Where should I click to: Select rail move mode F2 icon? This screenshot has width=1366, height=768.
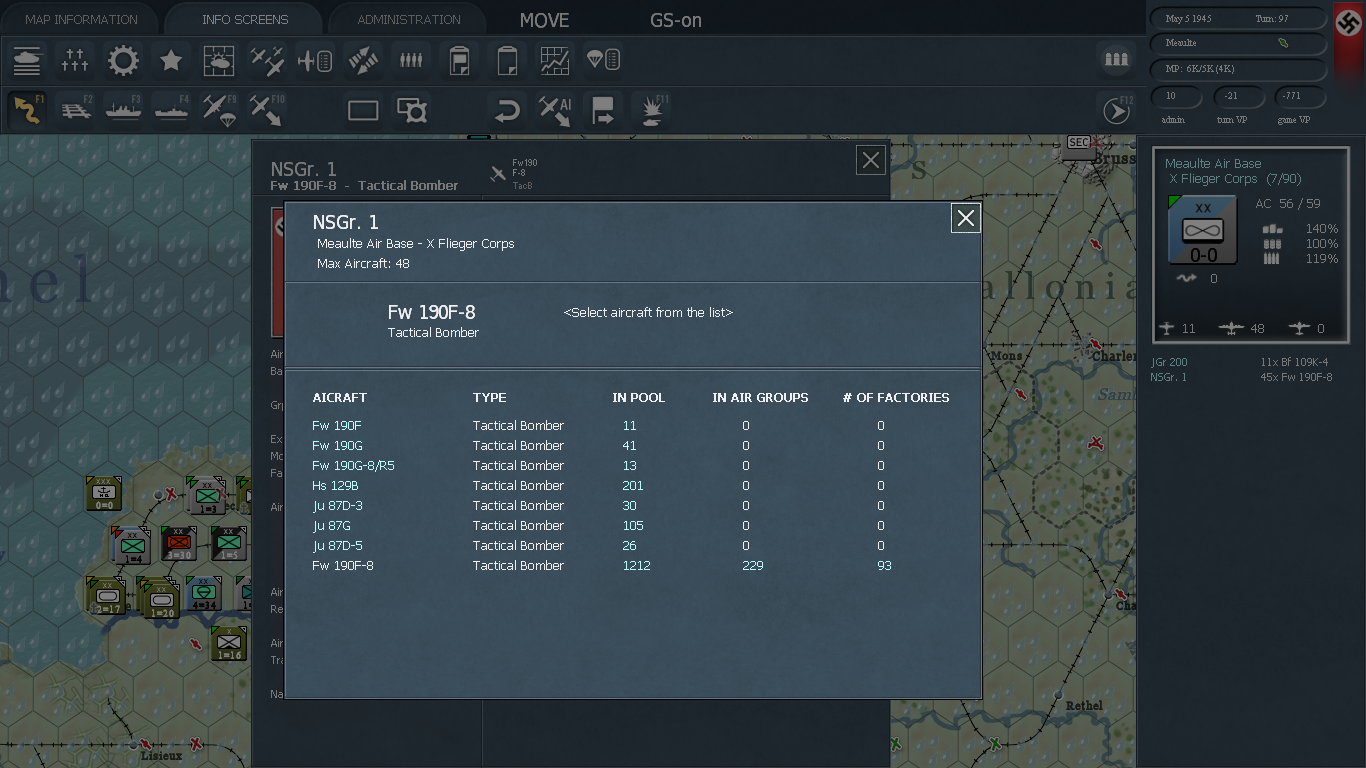pos(75,109)
